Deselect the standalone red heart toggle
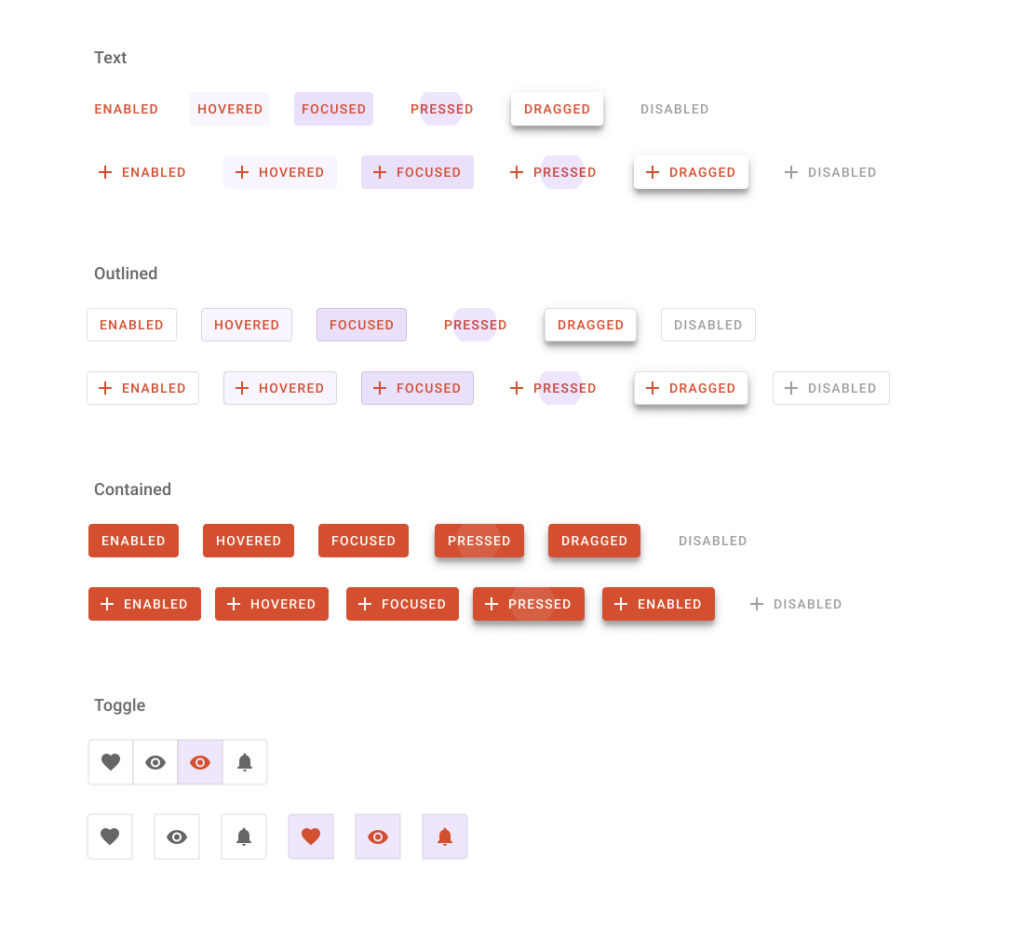The image size is (1024, 951). click(311, 836)
